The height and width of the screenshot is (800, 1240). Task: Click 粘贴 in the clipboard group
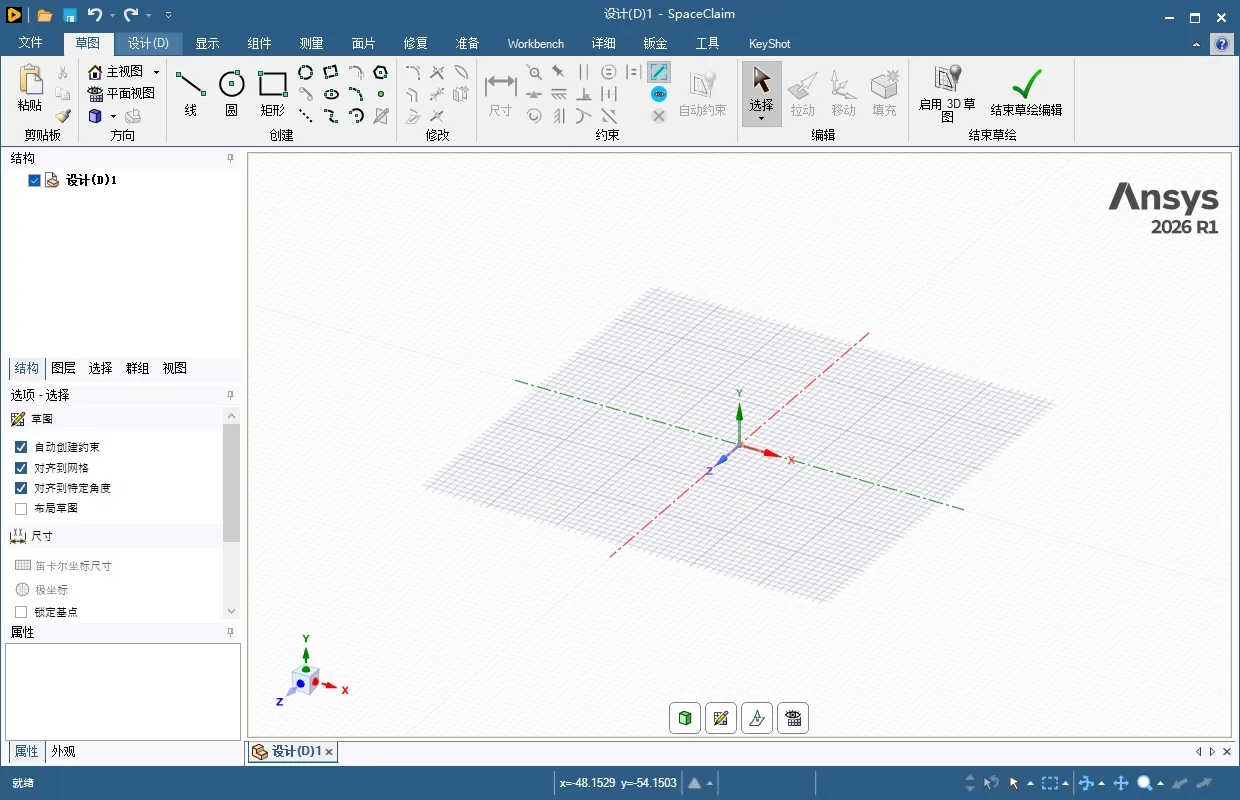click(29, 85)
